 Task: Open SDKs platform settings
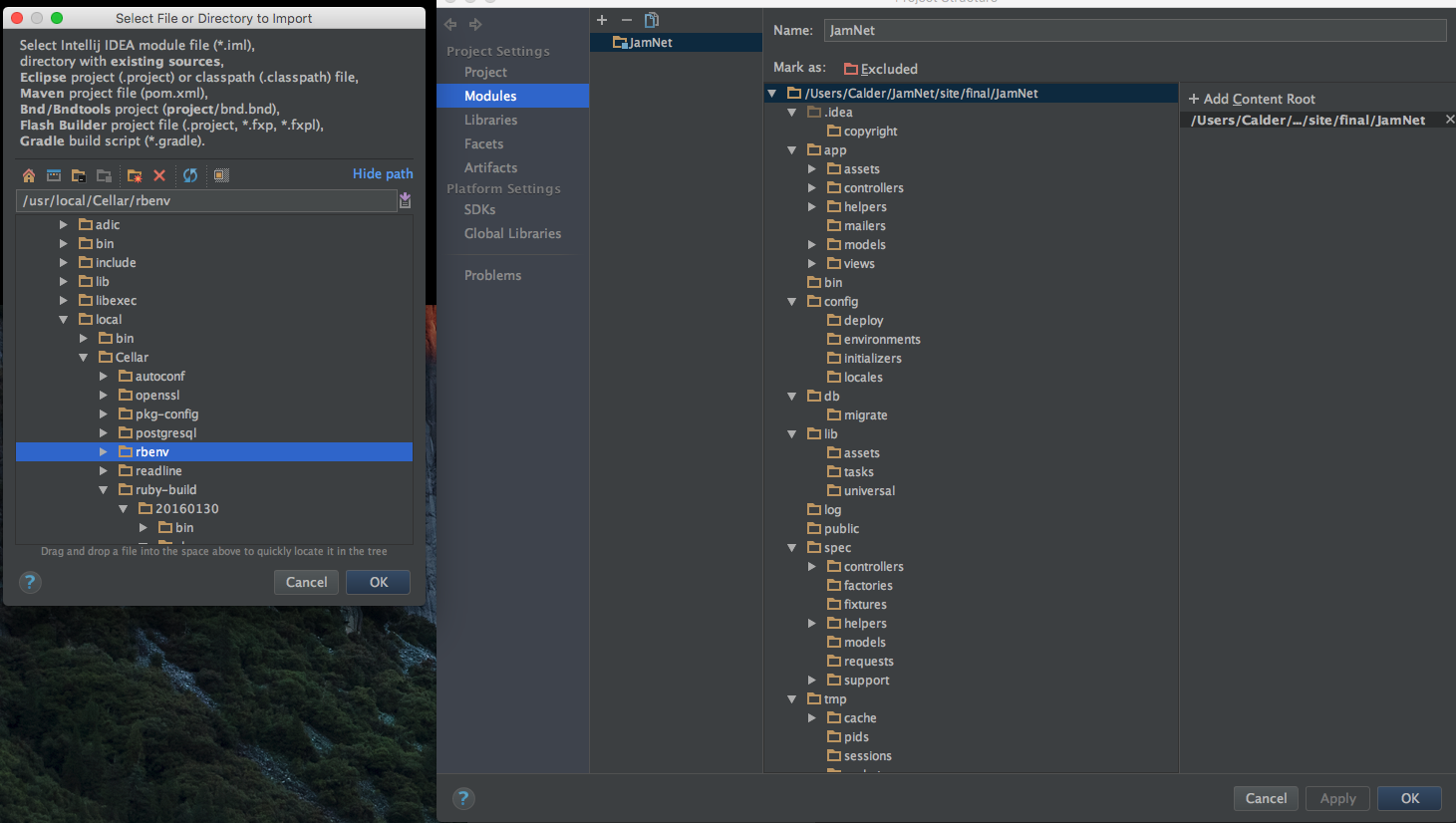pos(479,209)
